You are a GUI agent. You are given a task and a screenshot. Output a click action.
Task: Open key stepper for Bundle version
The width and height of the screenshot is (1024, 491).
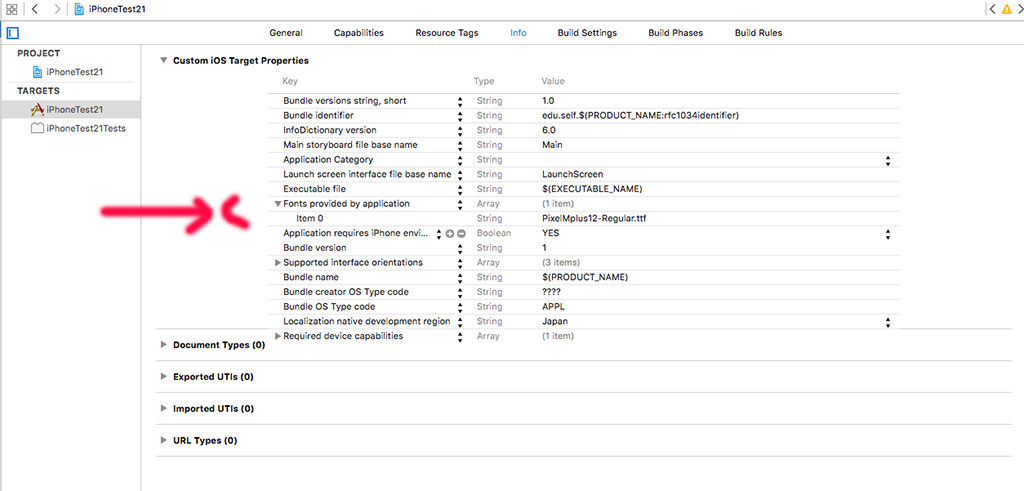(460, 248)
